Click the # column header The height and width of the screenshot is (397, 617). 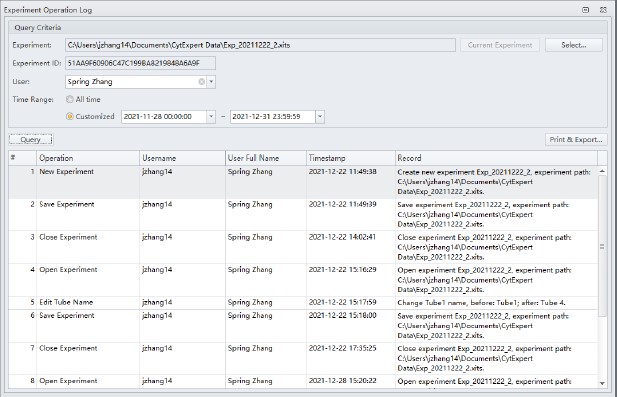click(22, 158)
